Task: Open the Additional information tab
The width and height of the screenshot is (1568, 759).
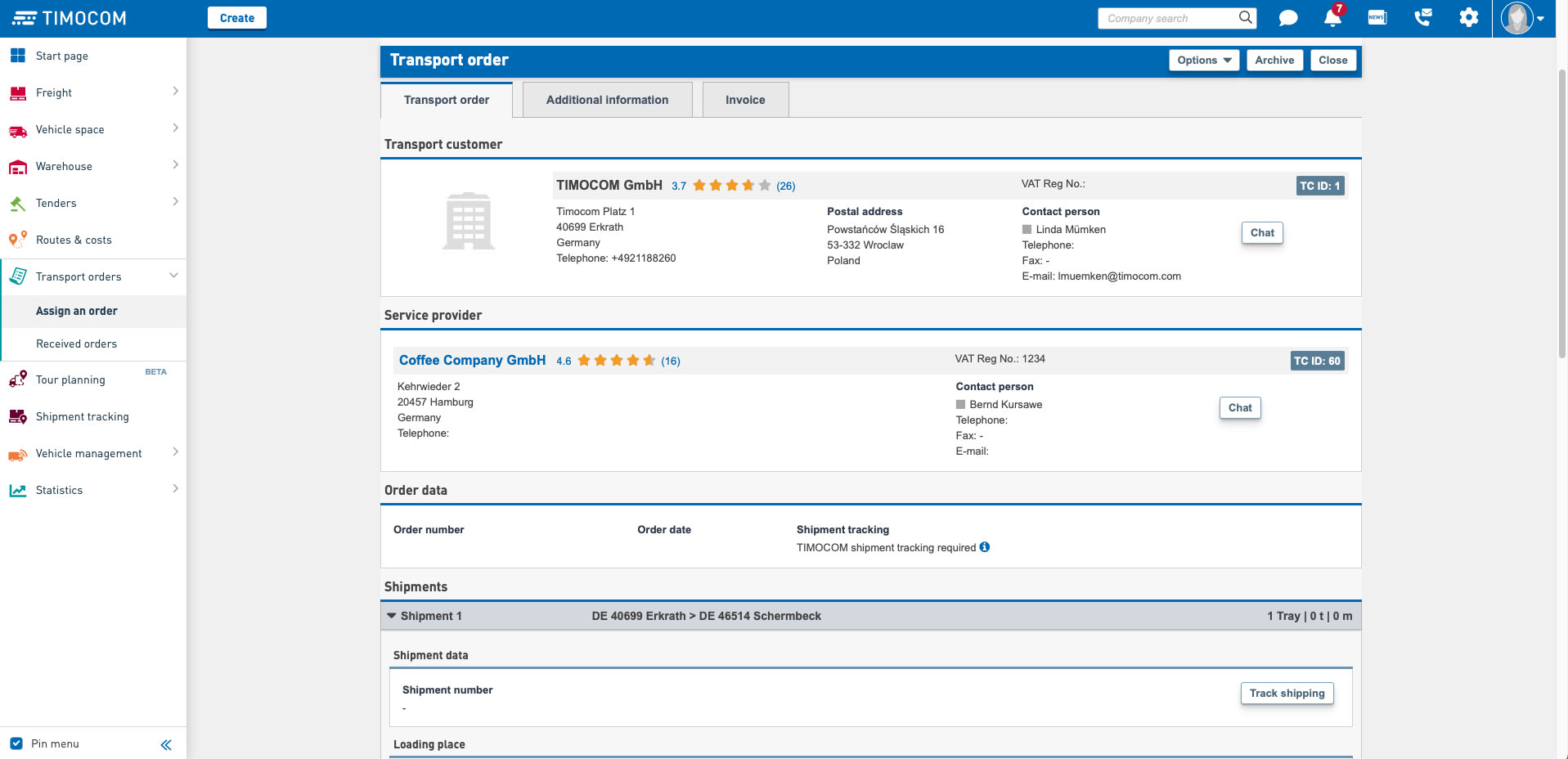Action: [606, 99]
